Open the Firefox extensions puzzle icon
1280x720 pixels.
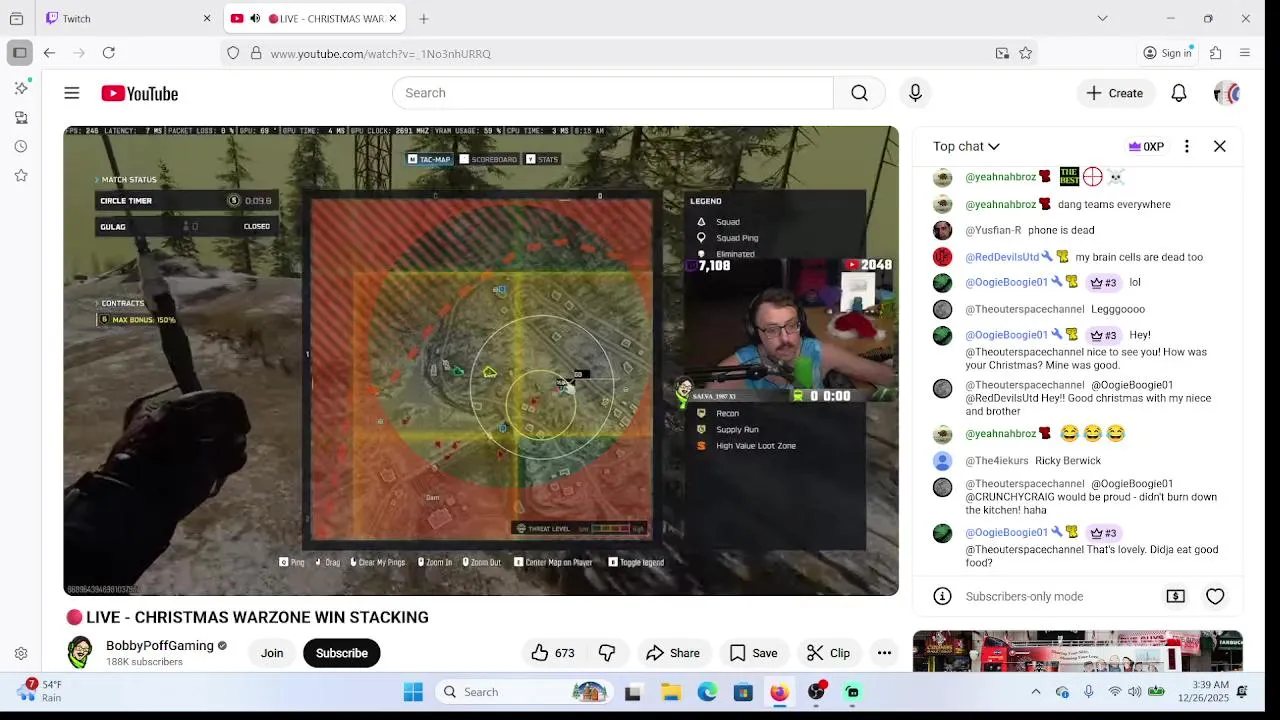click(x=1216, y=53)
